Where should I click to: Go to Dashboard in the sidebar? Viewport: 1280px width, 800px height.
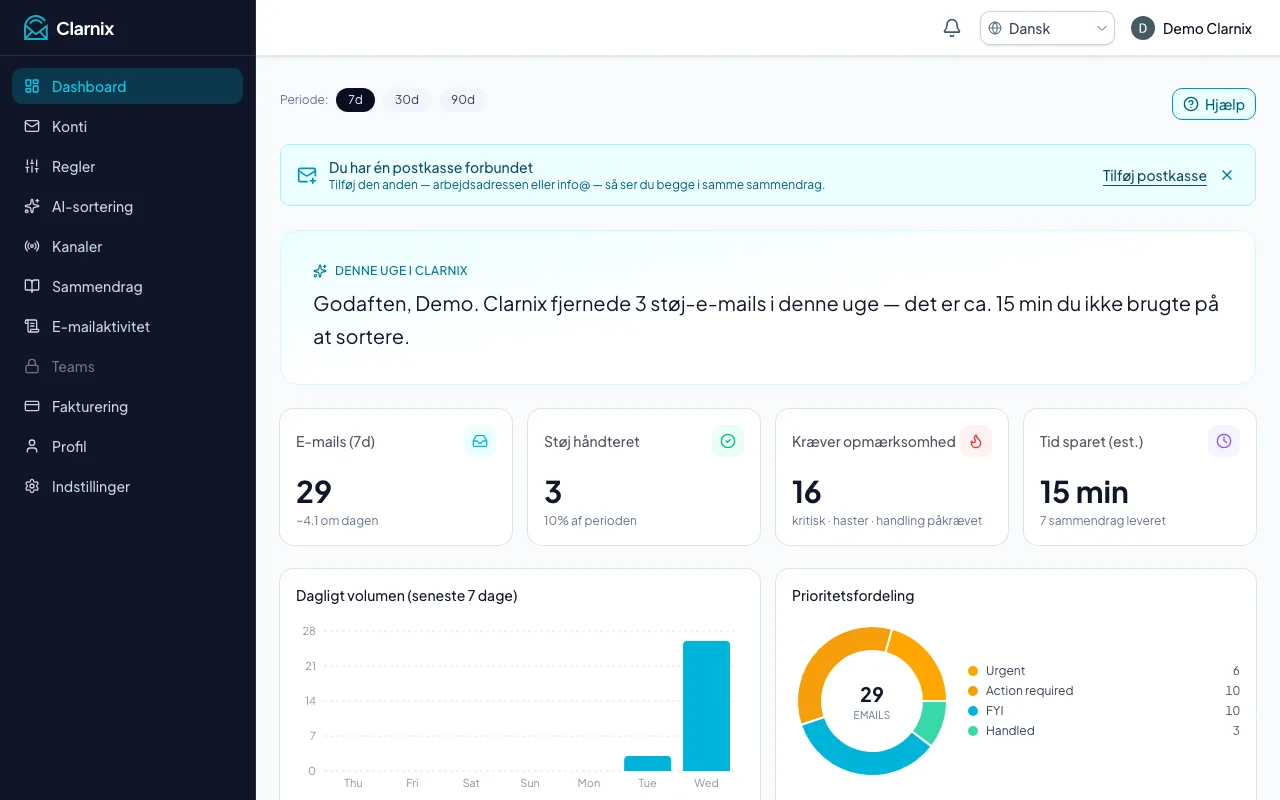(127, 86)
